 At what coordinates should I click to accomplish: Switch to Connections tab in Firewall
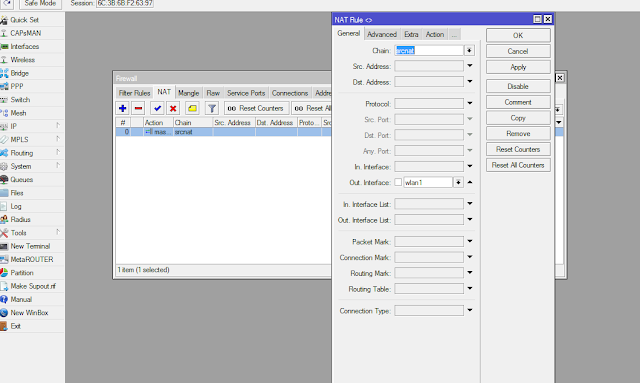(290, 93)
